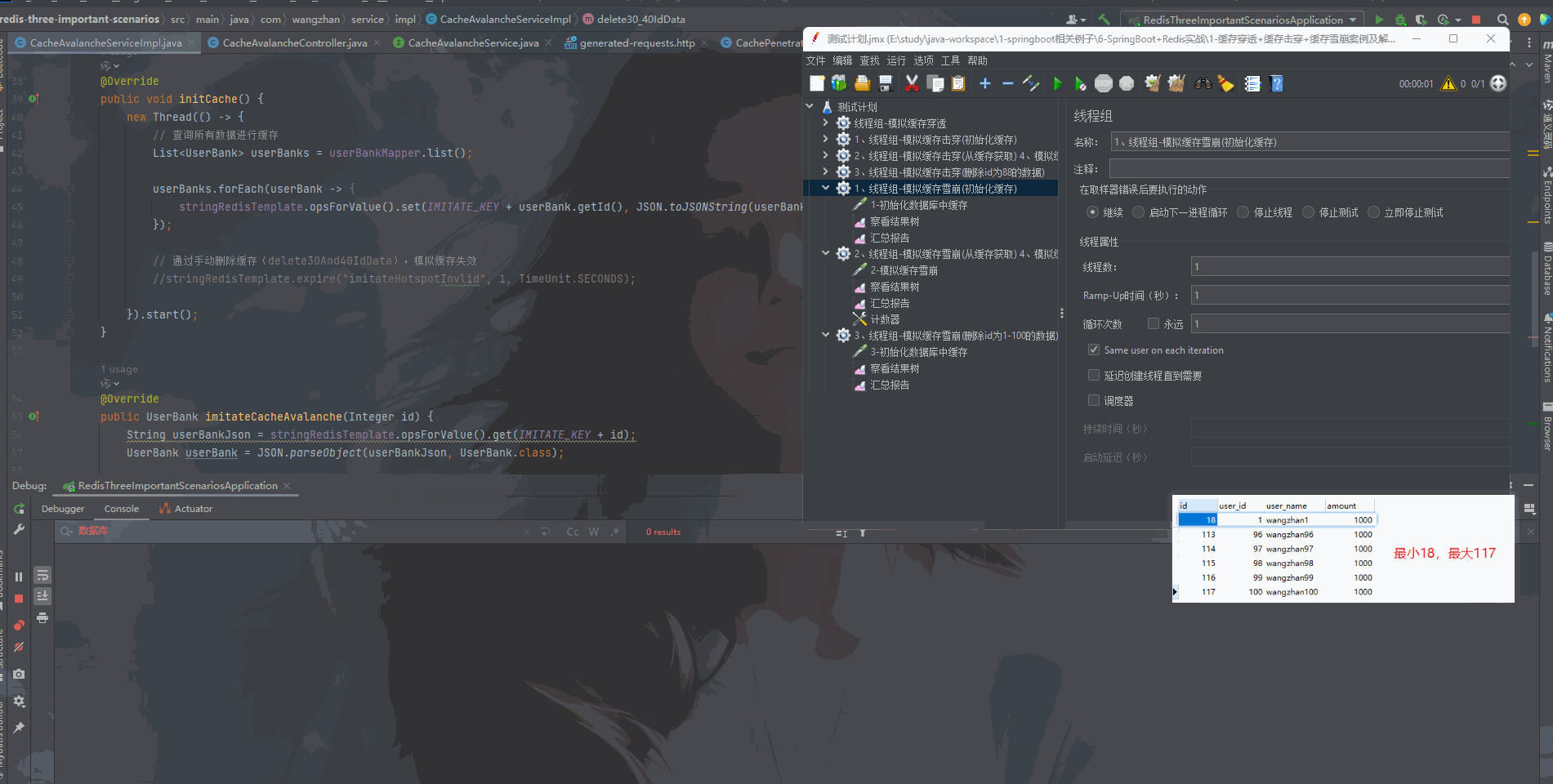Click the Copy icon in JMeter's toolbar

935,83
